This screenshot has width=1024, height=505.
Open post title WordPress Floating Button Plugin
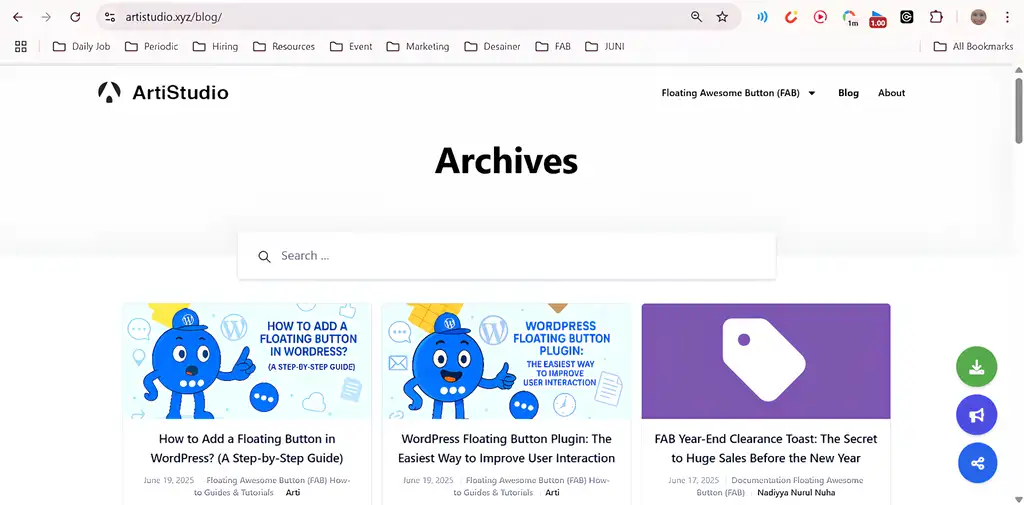click(506, 448)
